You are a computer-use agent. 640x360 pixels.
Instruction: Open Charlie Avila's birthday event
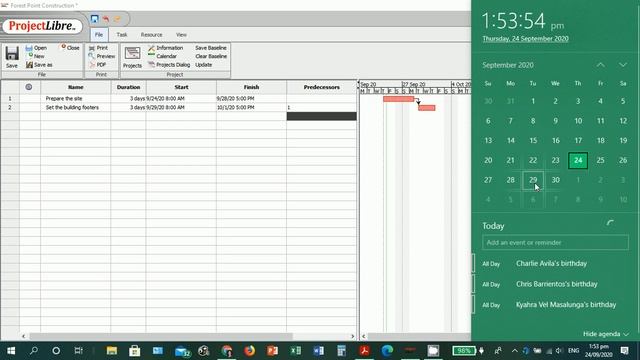pos(551,264)
